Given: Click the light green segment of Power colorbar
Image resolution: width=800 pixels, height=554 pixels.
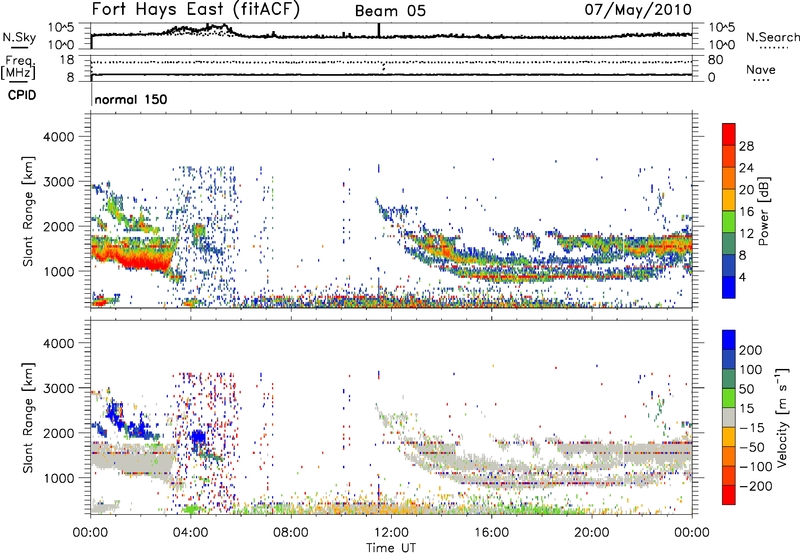Looking at the screenshot, I should tap(729, 222).
